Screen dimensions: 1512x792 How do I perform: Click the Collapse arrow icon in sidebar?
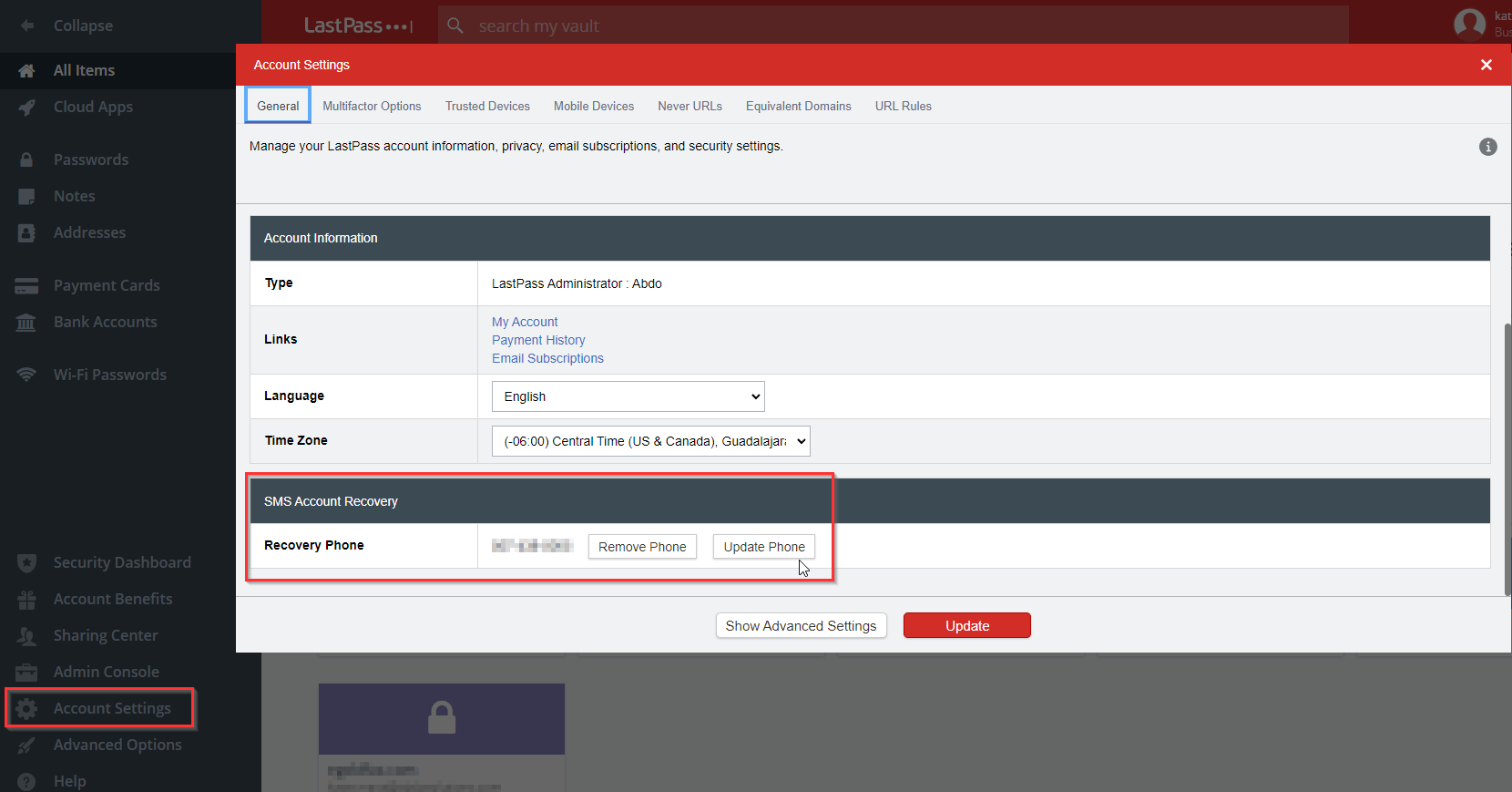[27, 26]
